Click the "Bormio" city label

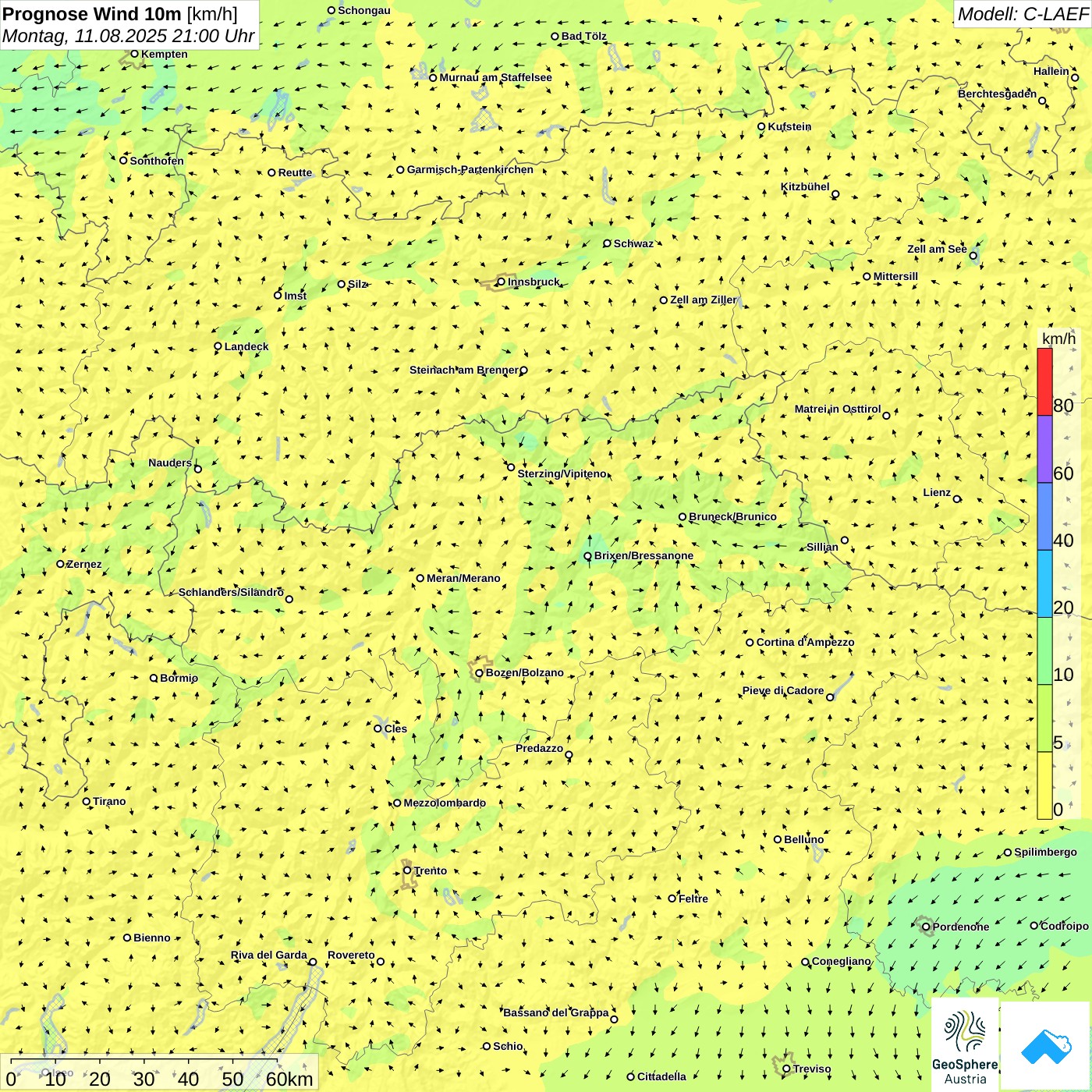(179, 678)
